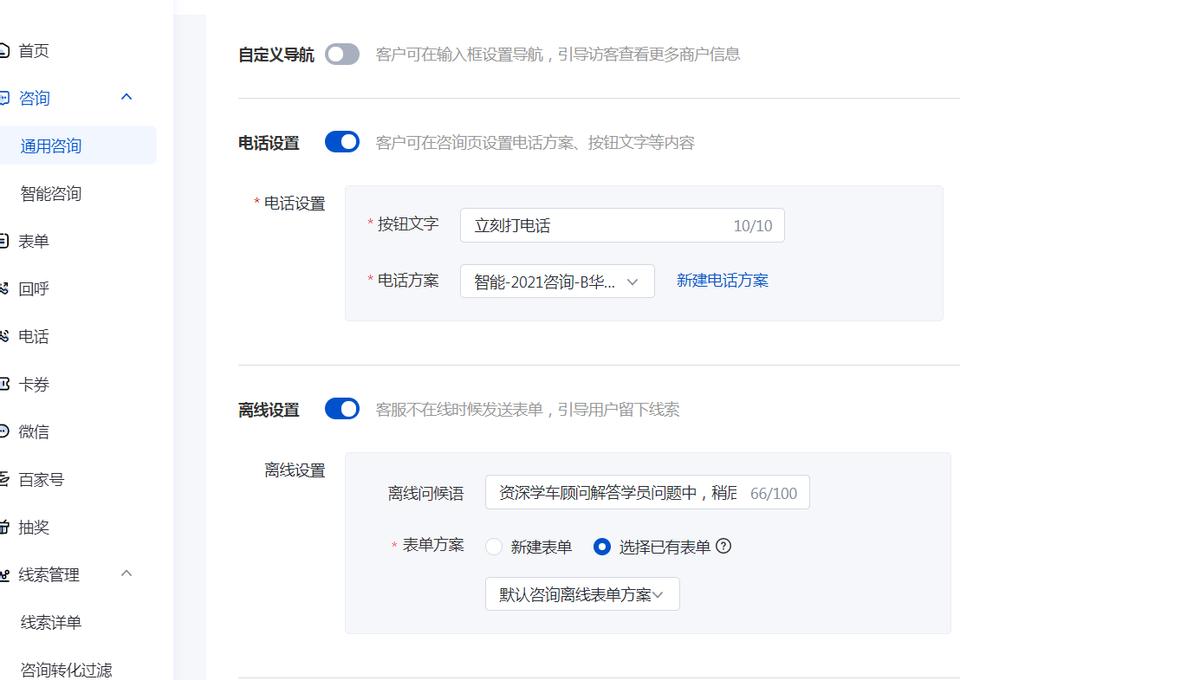The width and height of the screenshot is (1200, 680).
Task: Enable the 自定义导航 toggle switch
Action: (x=342, y=54)
